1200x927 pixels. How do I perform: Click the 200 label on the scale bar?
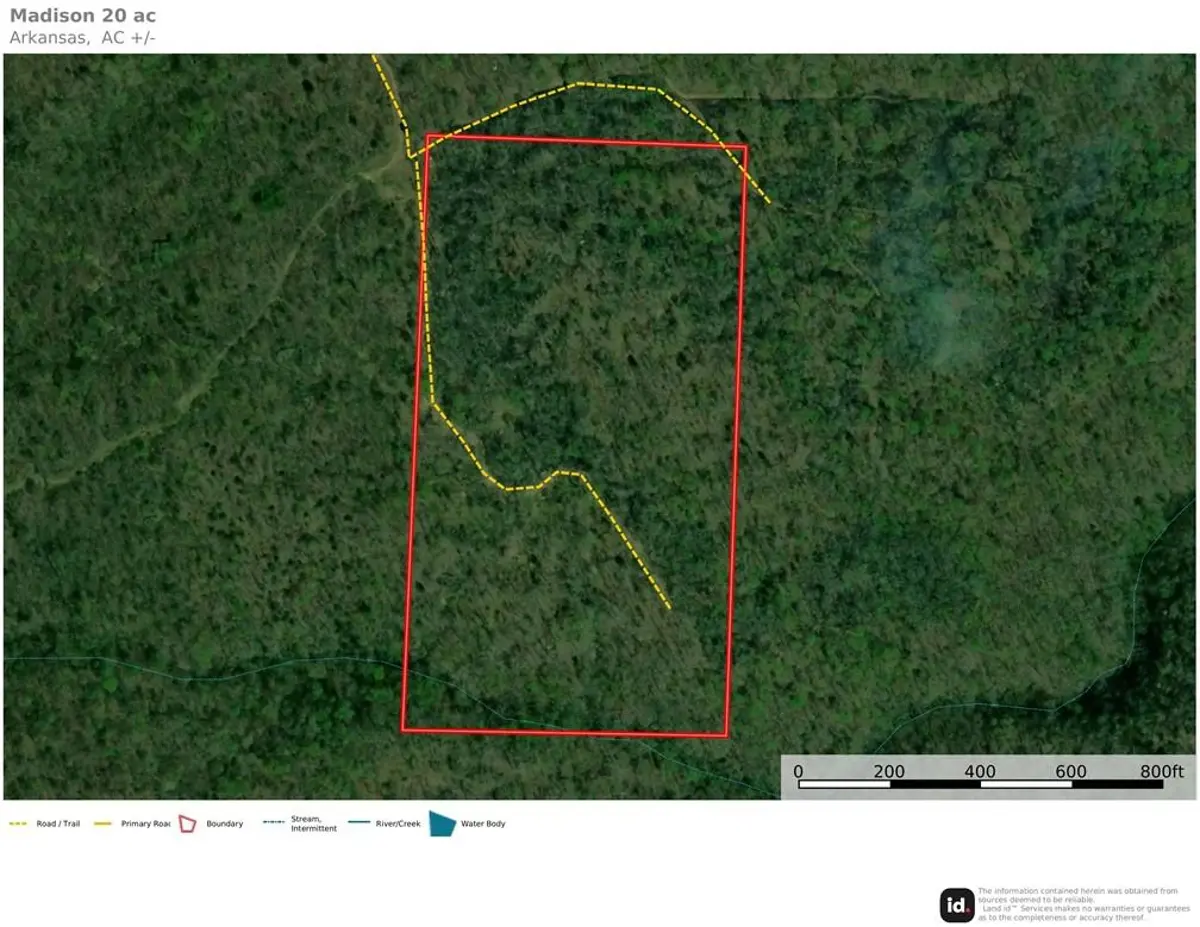(x=889, y=771)
